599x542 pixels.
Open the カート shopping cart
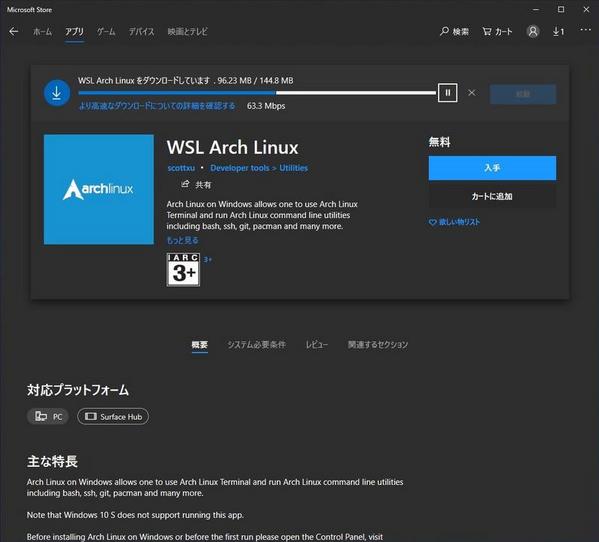pos(497,31)
